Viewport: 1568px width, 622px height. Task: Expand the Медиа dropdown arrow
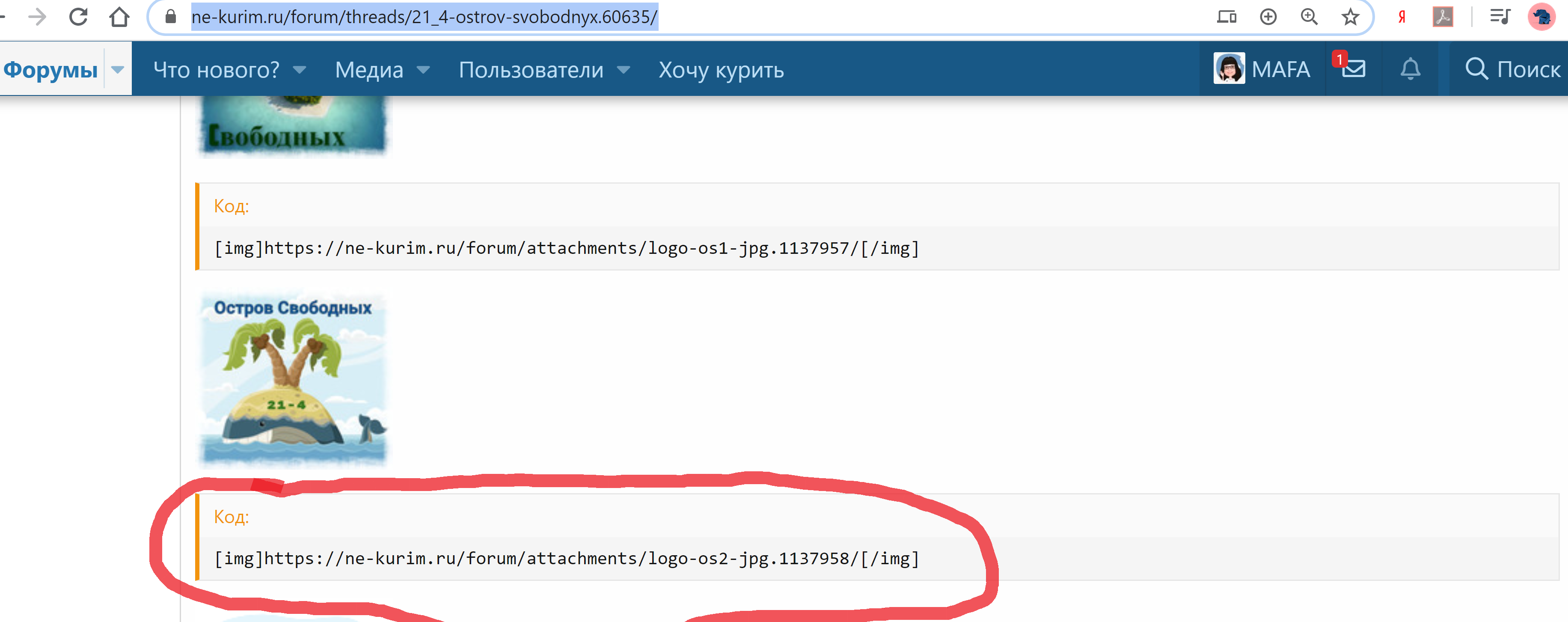tap(423, 70)
